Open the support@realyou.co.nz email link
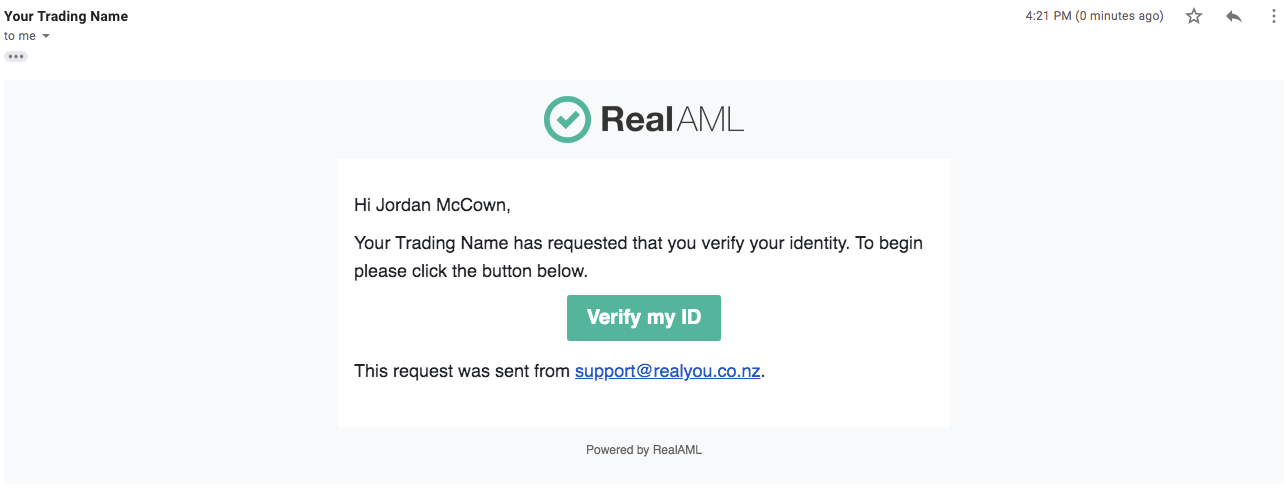Image resolution: width=1286 pixels, height=489 pixels. tap(668, 371)
